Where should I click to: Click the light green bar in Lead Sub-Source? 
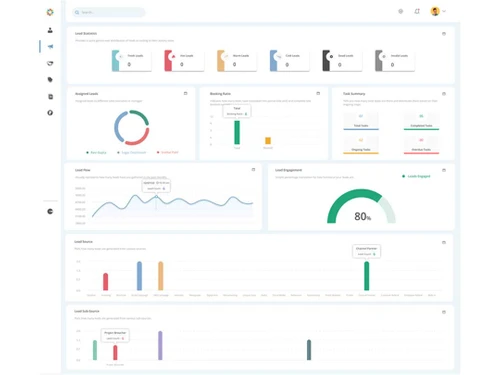(x=95, y=350)
